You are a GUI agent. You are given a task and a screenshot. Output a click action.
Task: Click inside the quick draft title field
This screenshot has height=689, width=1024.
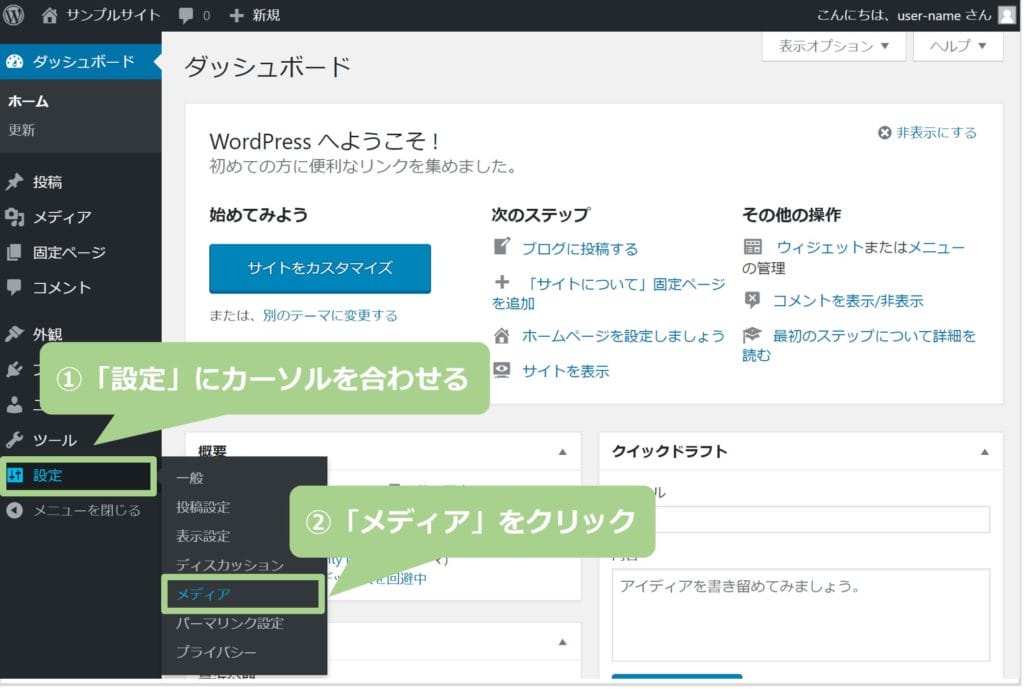801,520
